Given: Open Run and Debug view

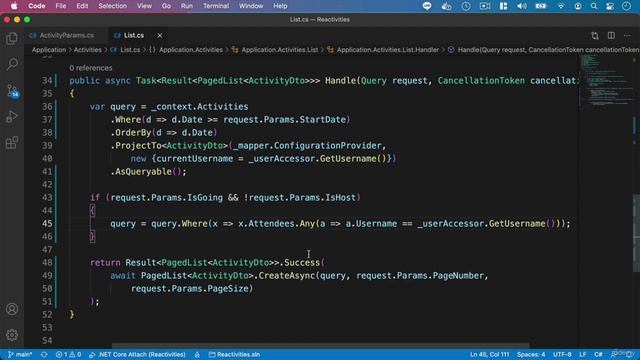Looking at the screenshot, I should click(x=12, y=117).
